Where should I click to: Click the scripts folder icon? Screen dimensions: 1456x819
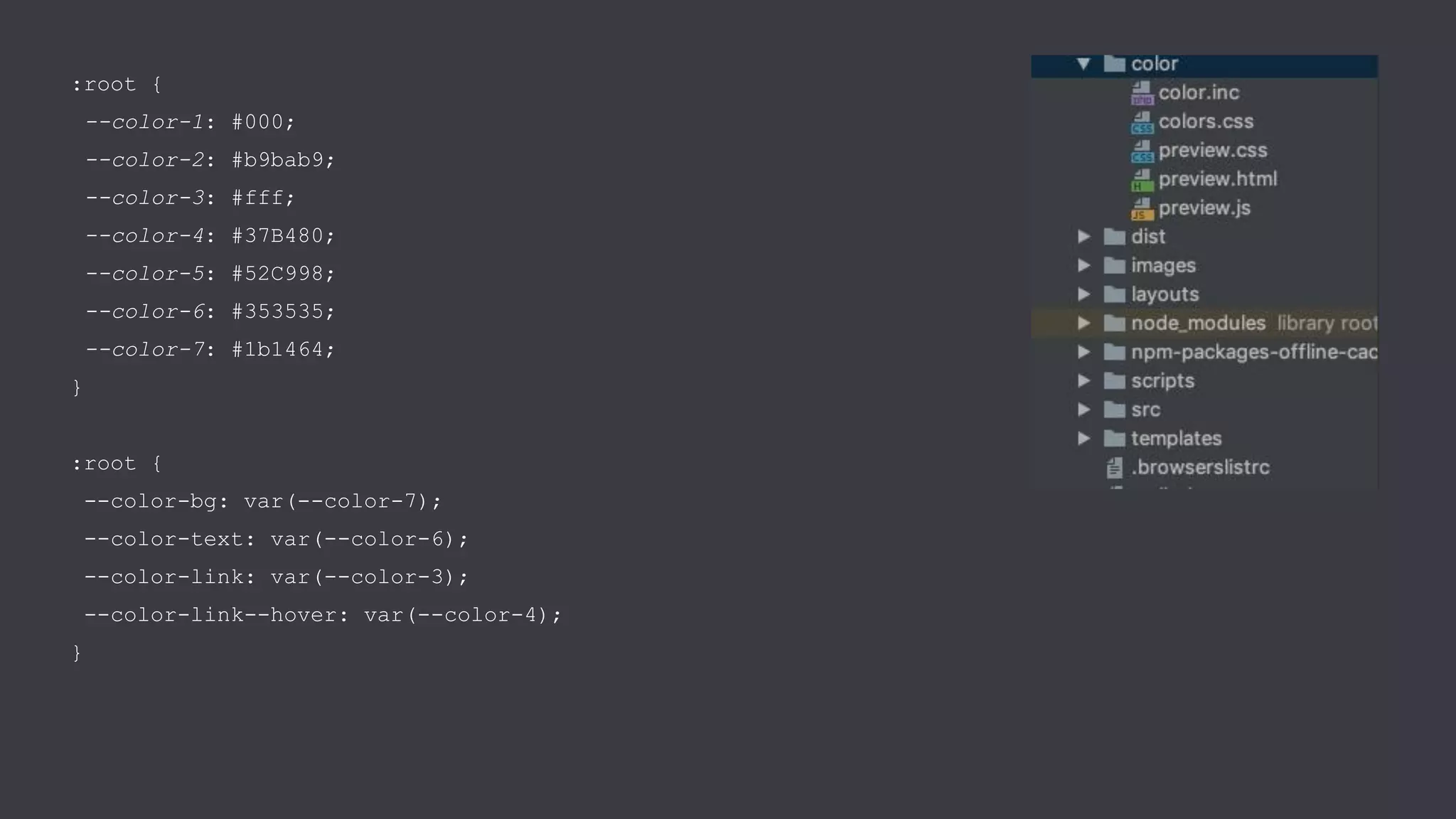[1114, 380]
